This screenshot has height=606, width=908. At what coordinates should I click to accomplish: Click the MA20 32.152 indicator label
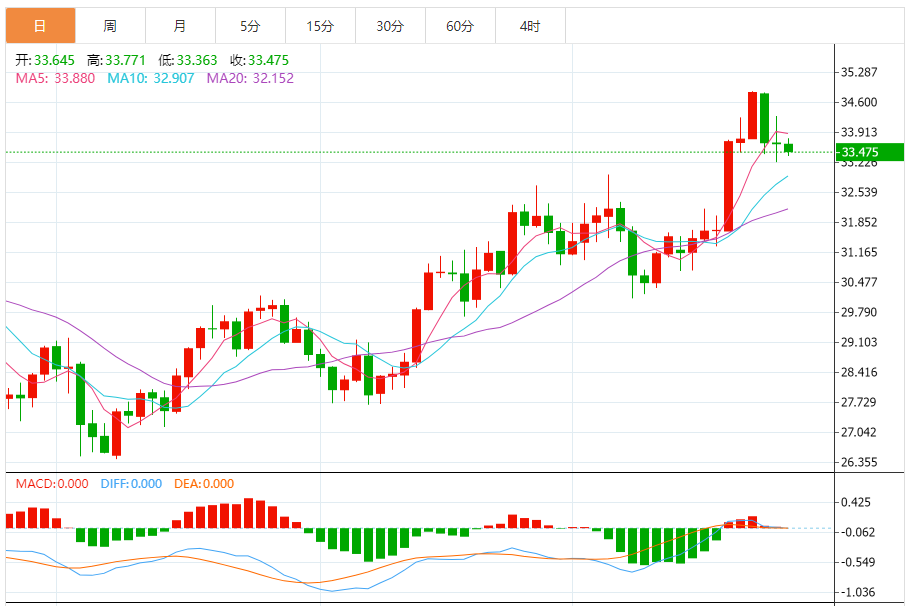click(x=250, y=78)
